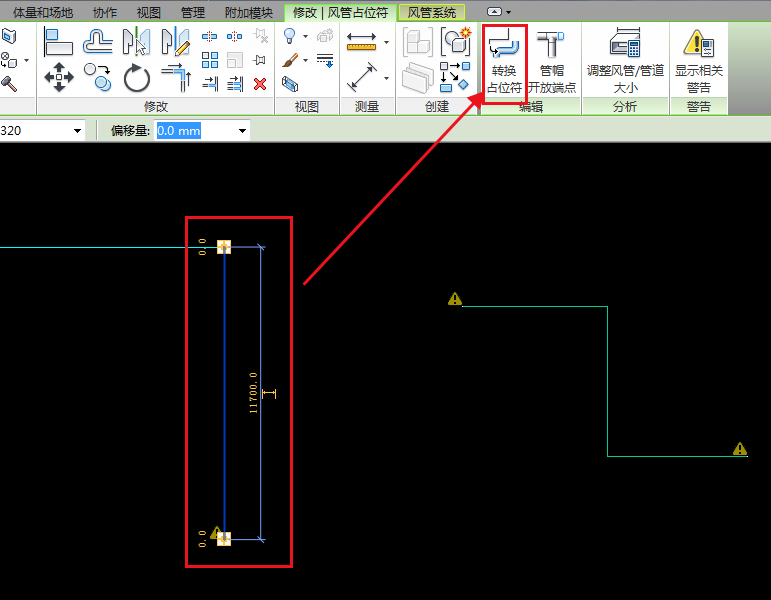Screen dimensions: 771x600
Task: Select the Rotate tool
Action: click(x=137, y=78)
